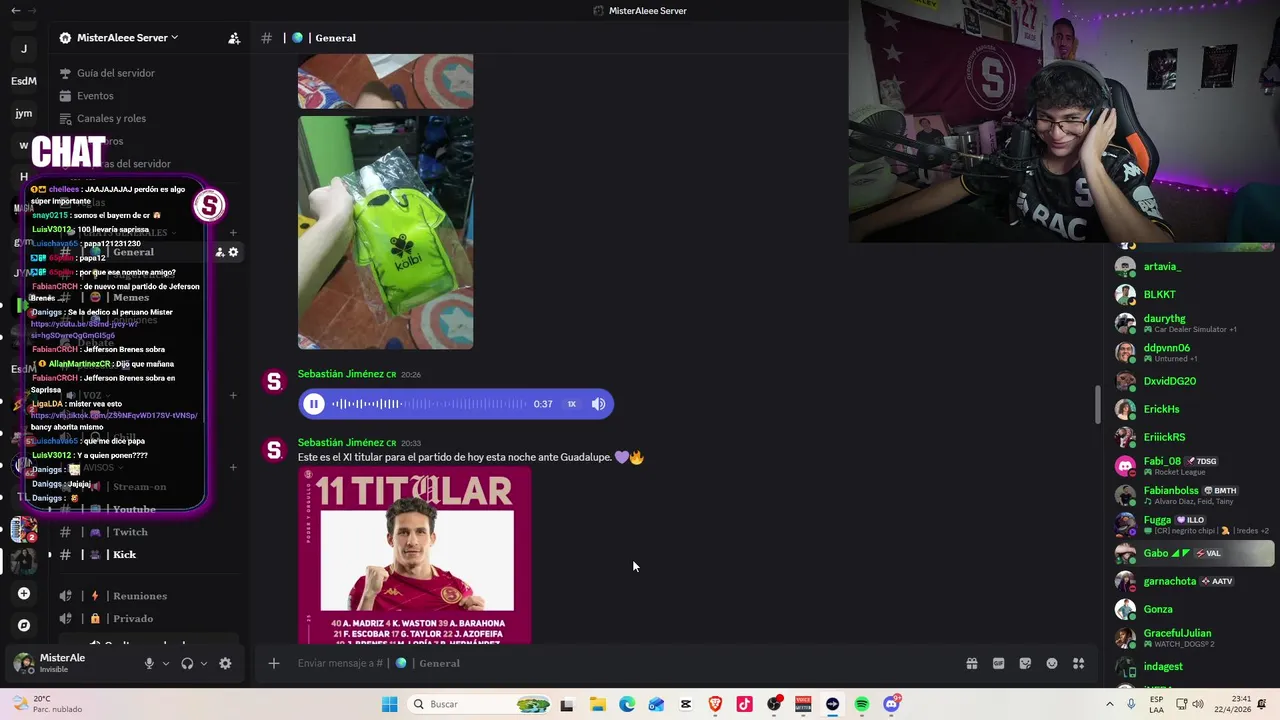This screenshot has height=720, width=1280.
Task: Open microphone input options chevron
Action: click(166, 663)
